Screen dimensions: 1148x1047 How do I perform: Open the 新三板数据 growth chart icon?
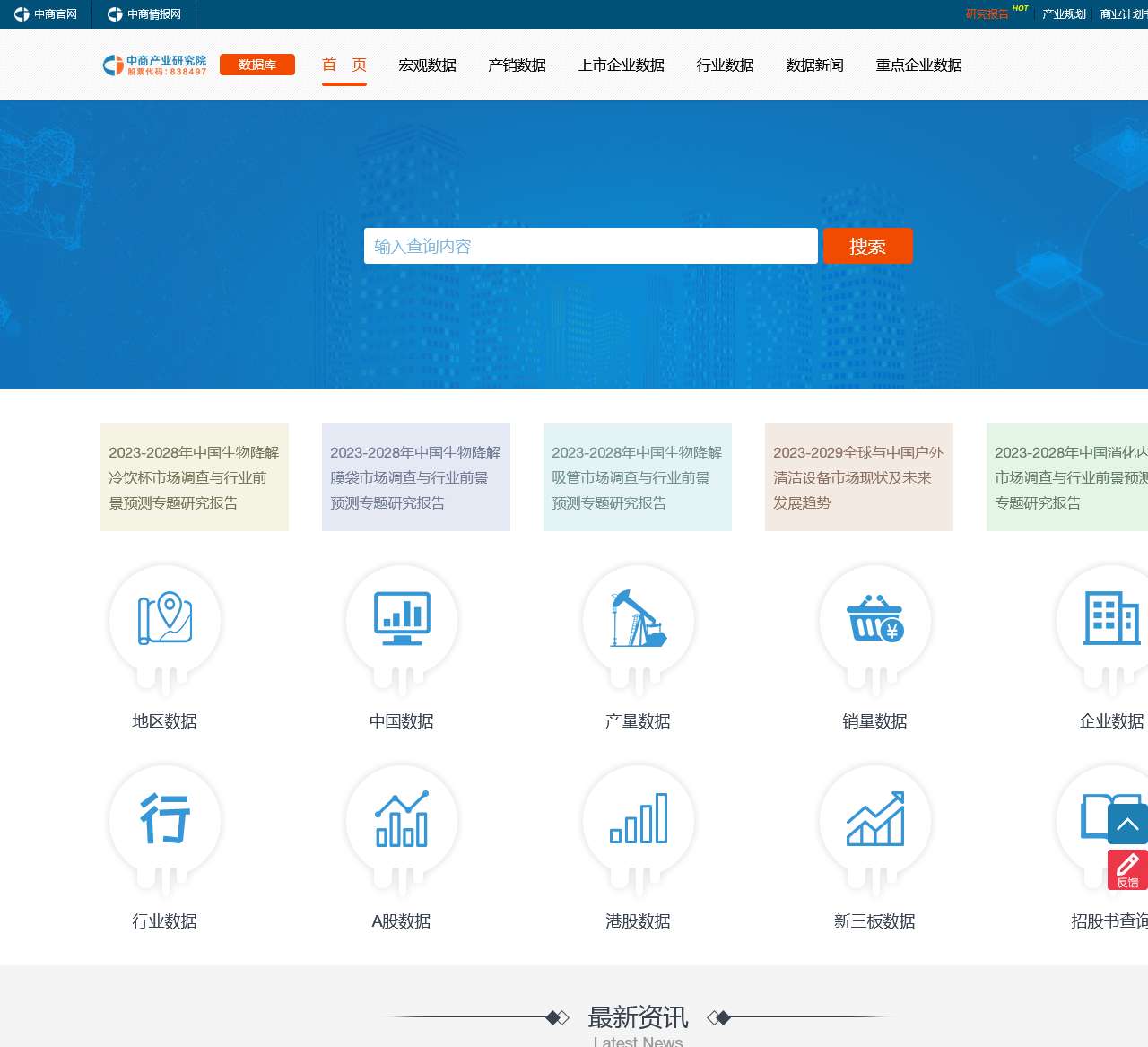(874, 819)
